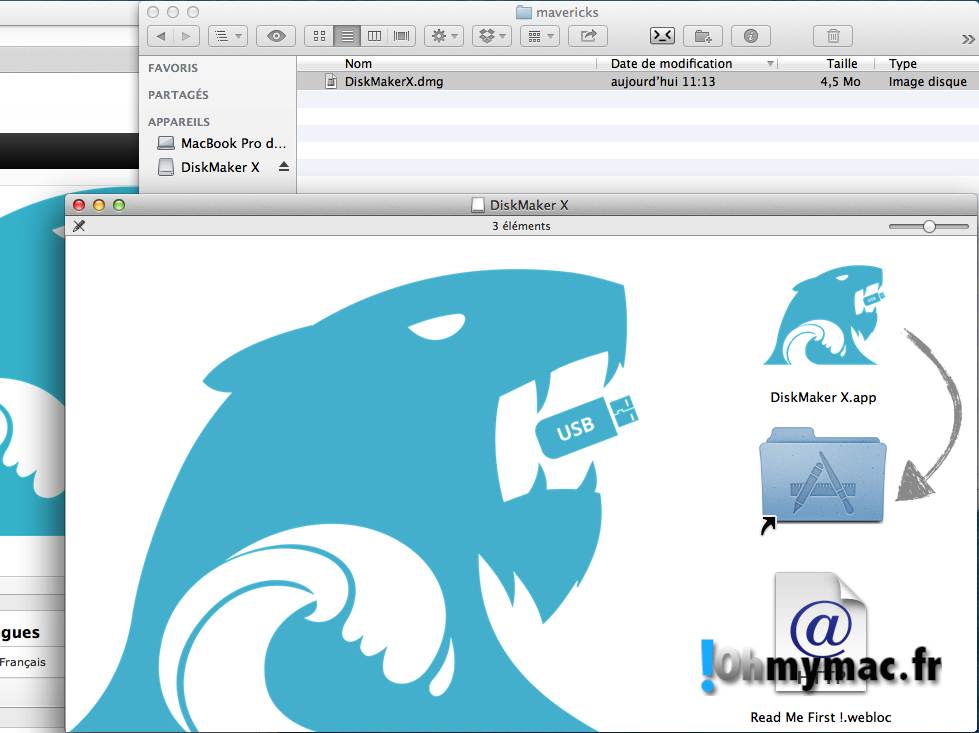Switch to column view in Finder
Image resolution: width=979 pixels, height=733 pixels.
coord(374,36)
